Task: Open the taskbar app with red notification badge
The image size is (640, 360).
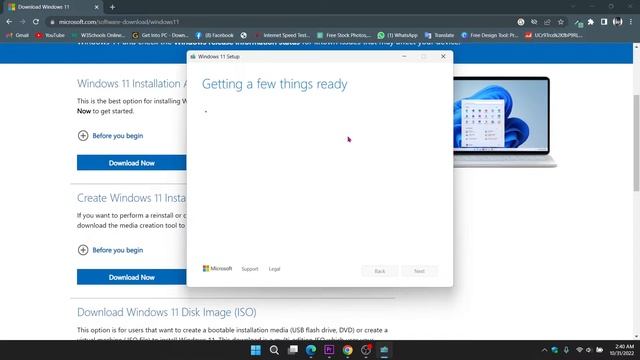Action: 366,350
